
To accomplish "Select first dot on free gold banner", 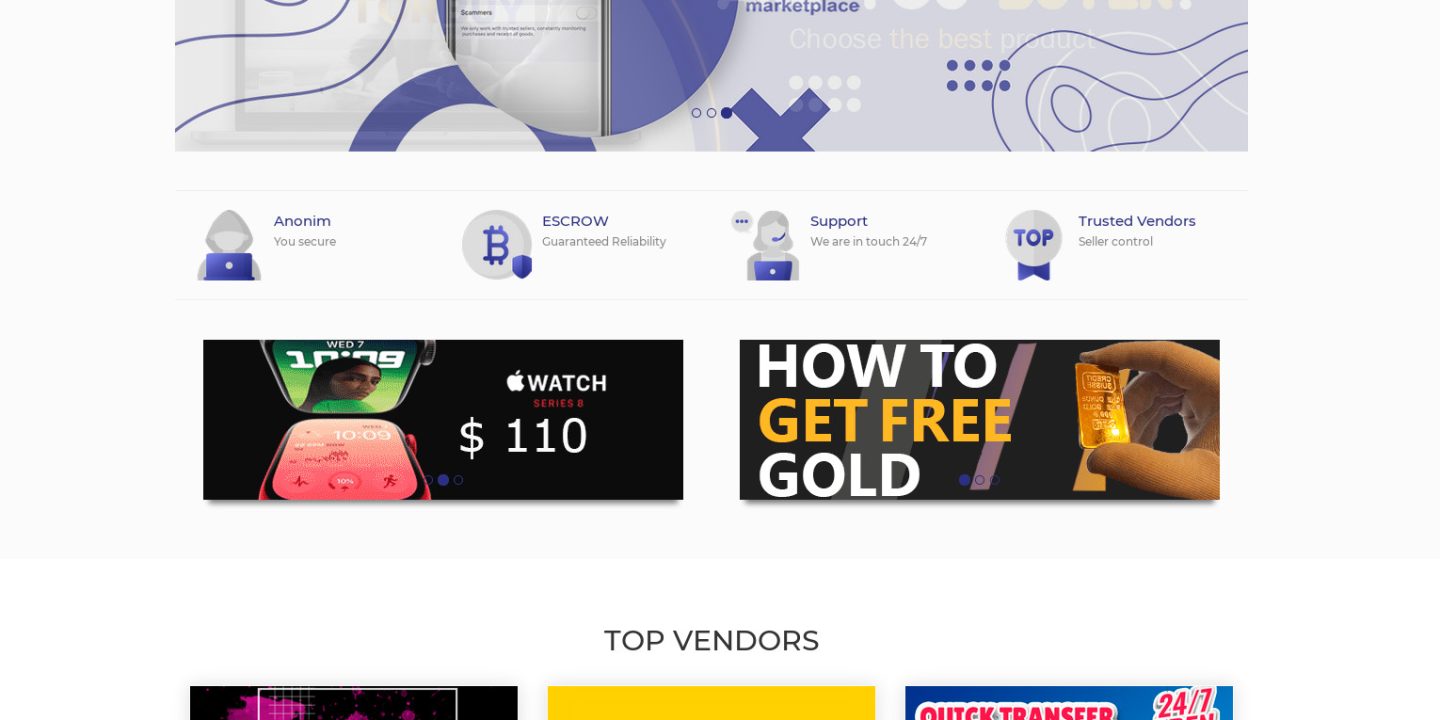I will 964,480.
